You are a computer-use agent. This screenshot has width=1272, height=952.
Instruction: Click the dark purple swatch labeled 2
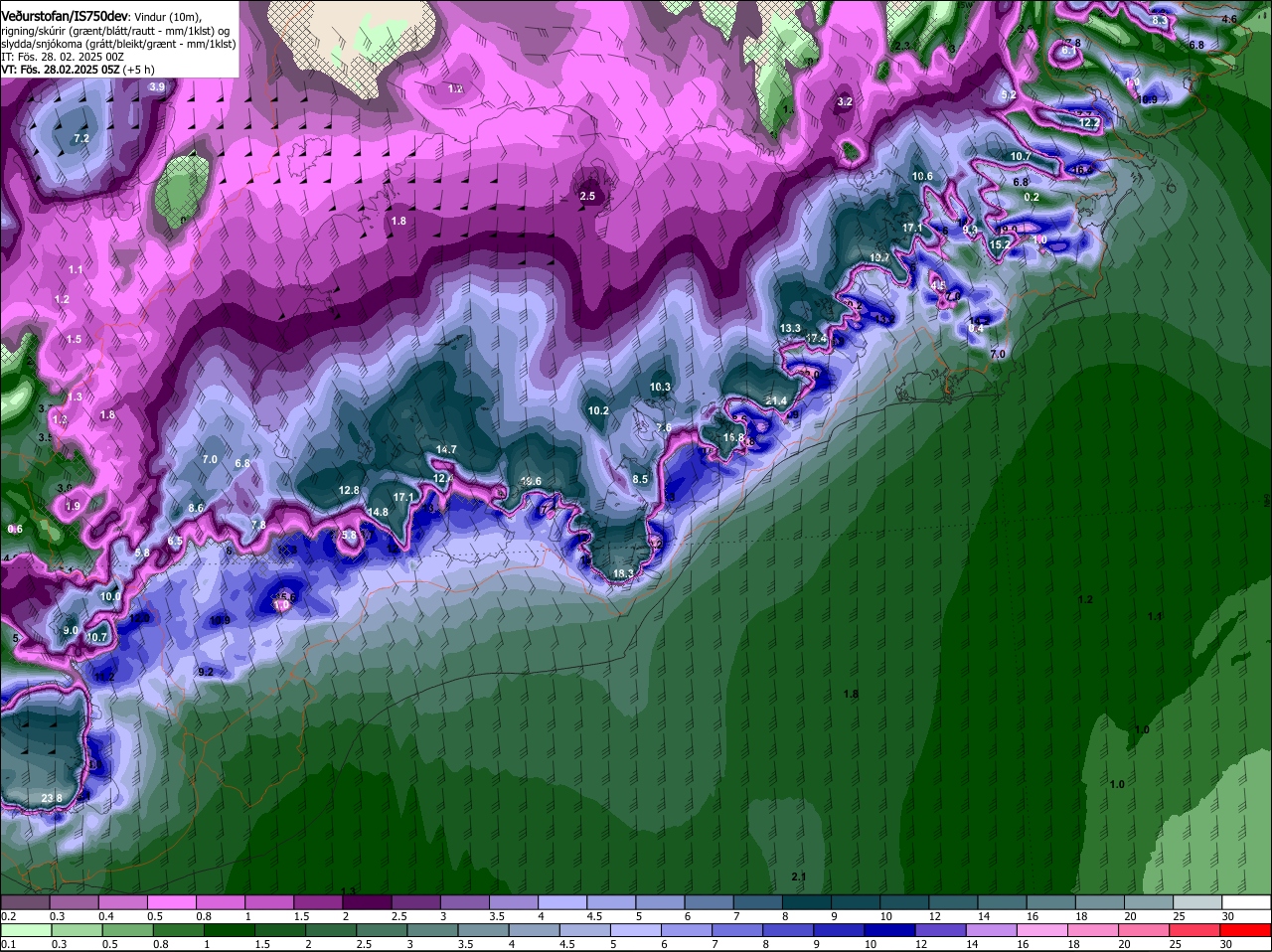pyautogui.click(x=367, y=902)
